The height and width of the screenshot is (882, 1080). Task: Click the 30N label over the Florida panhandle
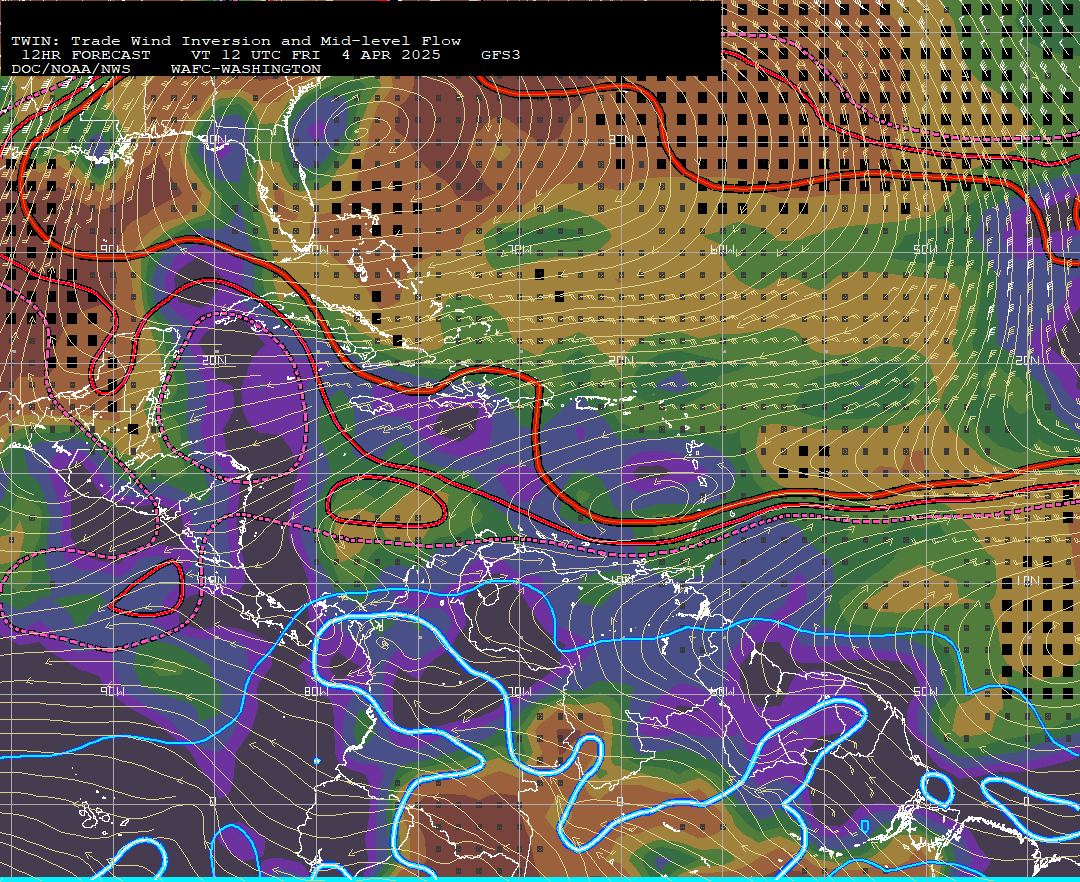point(214,140)
